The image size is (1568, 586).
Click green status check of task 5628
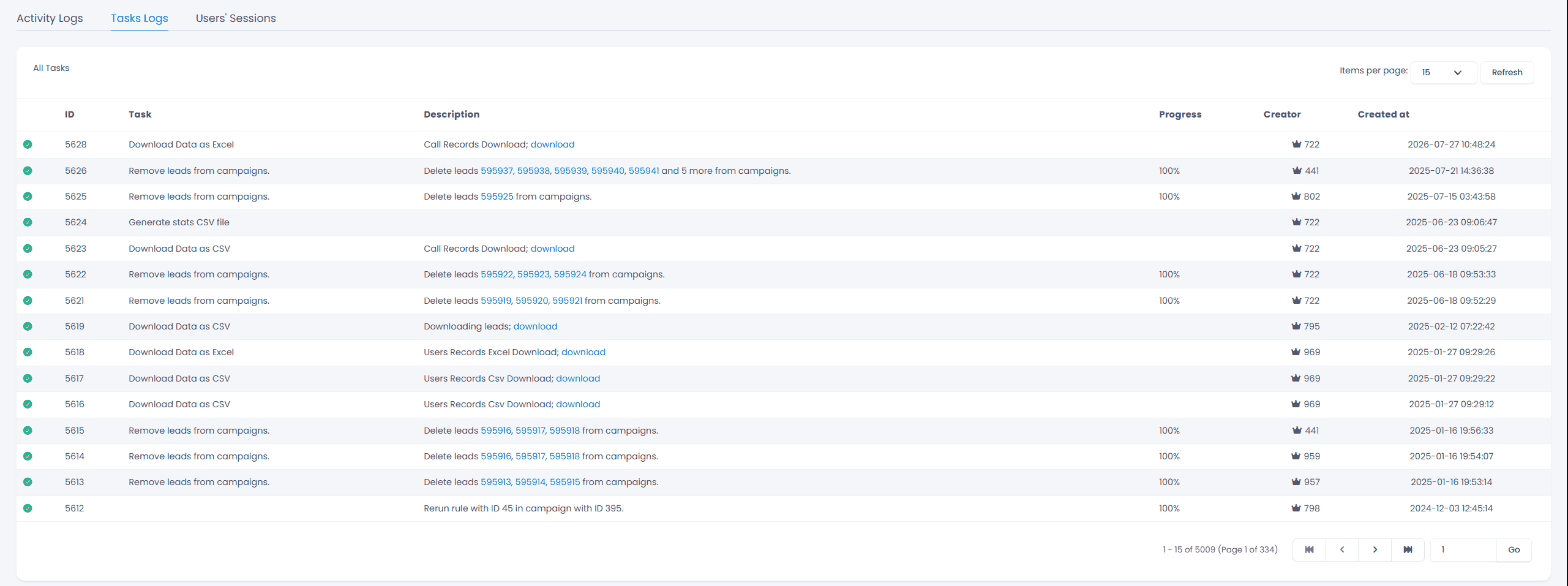(28, 145)
